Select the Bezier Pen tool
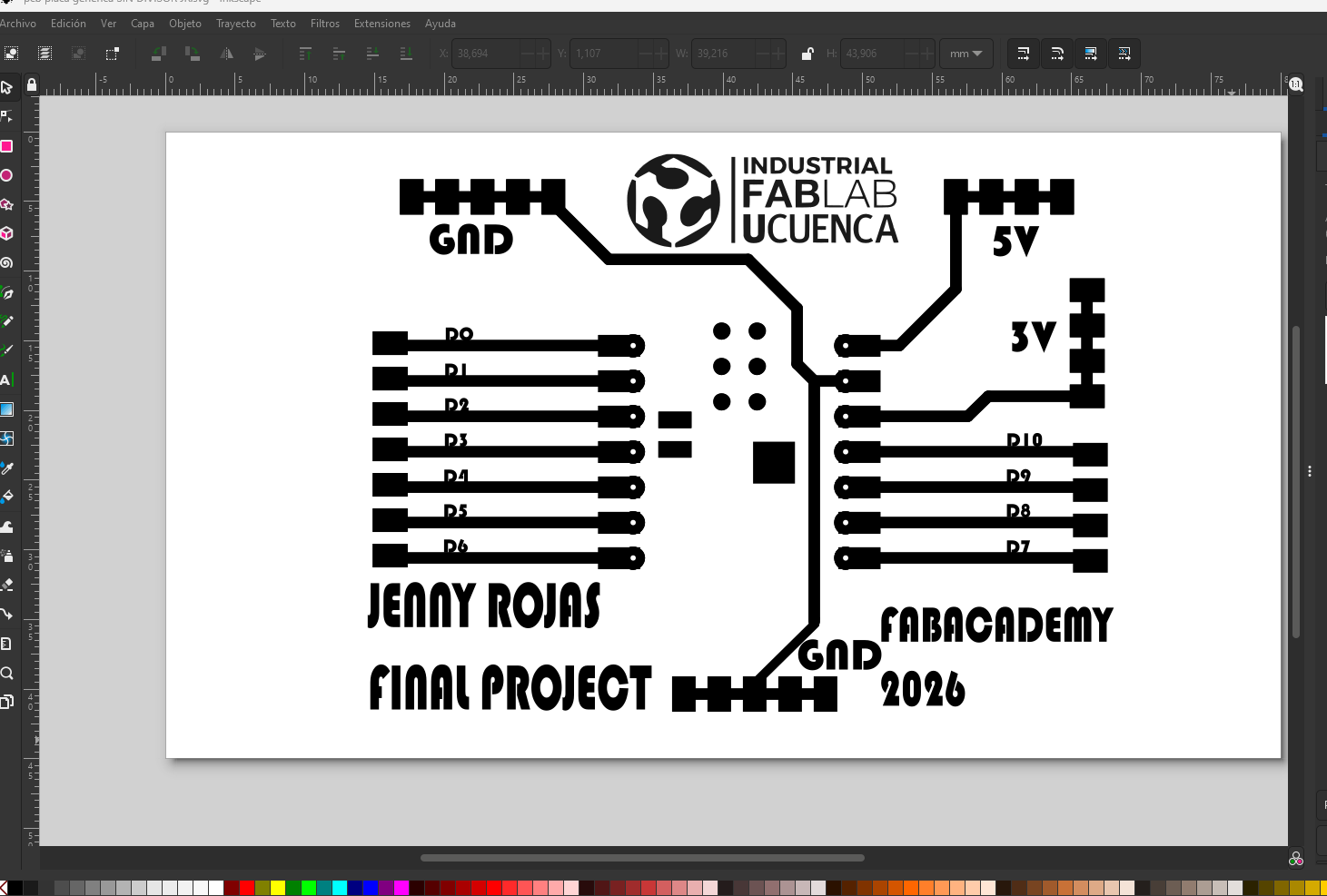The image size is (1327, 896). (x=6, y=292)
